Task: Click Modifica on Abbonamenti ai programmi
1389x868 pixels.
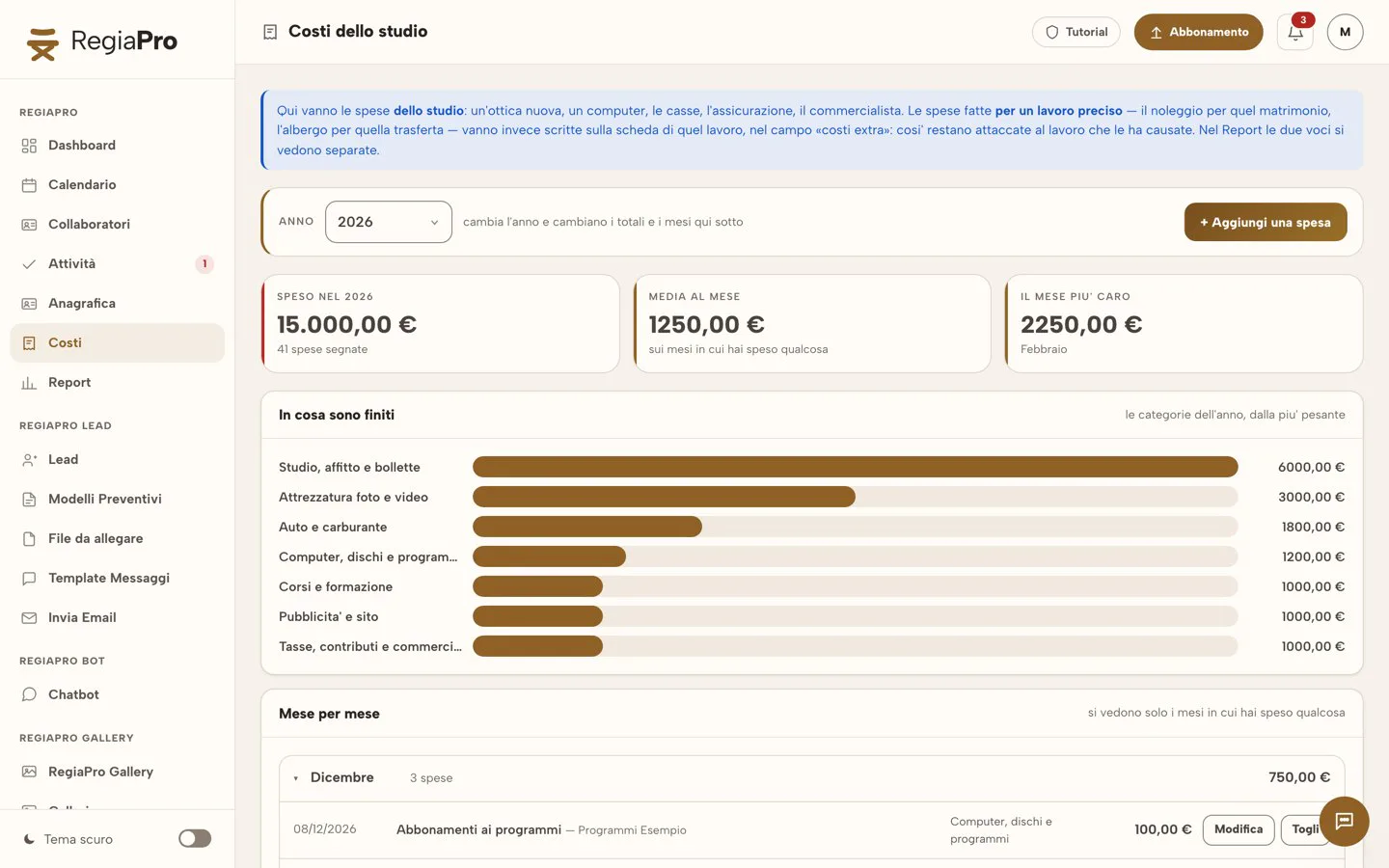Action: click(1239, 829)
